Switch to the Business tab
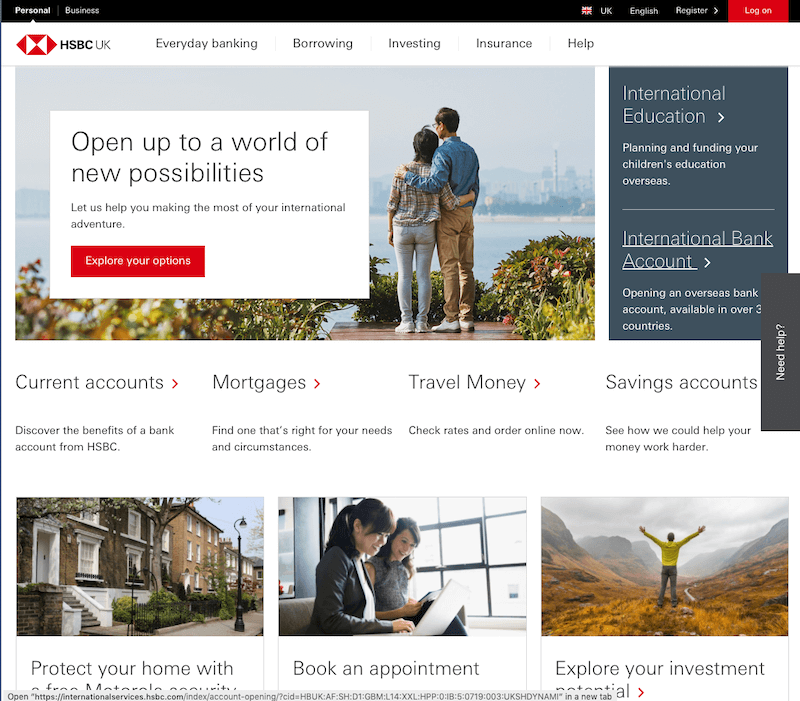Screen dimensions: 800x701 82,10
